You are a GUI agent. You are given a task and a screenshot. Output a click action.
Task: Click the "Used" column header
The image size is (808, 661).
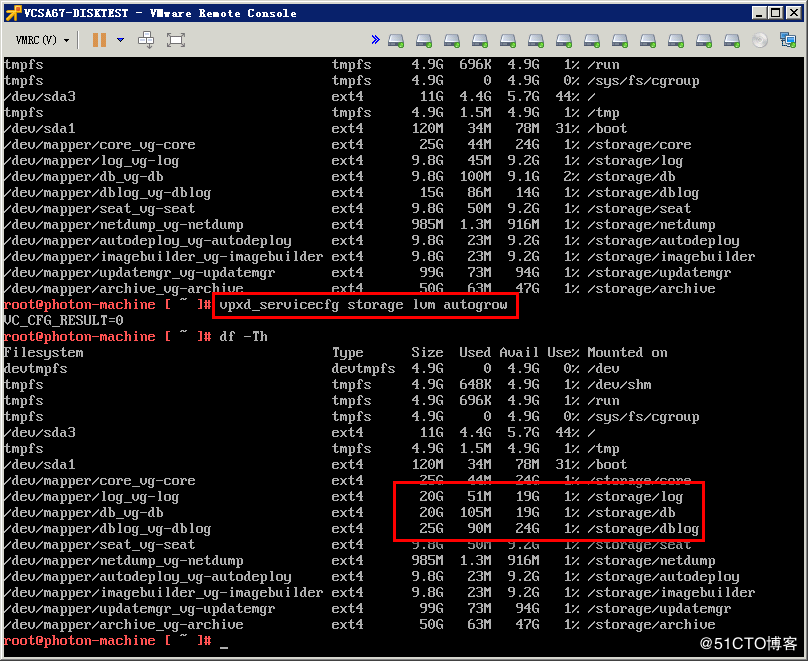475,352
